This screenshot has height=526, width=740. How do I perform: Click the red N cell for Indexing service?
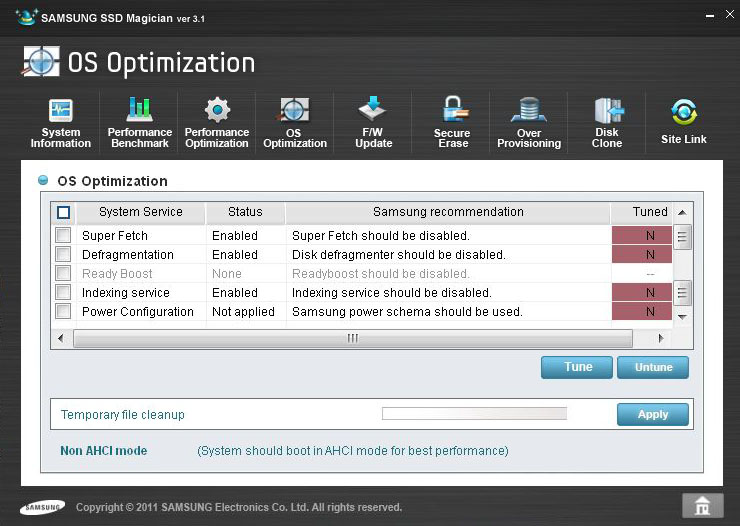click(642, 292)
